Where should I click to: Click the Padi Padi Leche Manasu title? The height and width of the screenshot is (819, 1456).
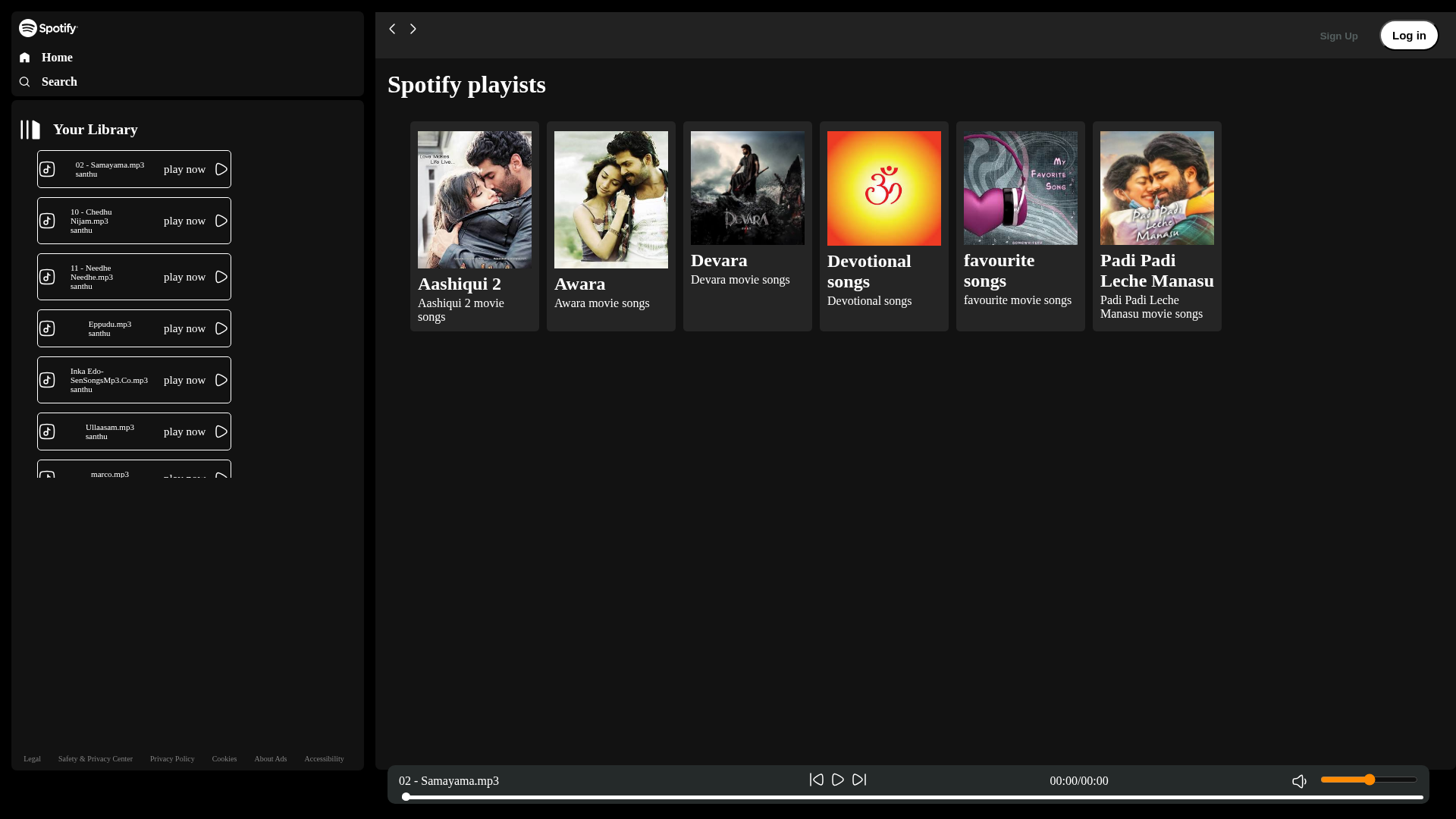click(x=1157, y=271)
